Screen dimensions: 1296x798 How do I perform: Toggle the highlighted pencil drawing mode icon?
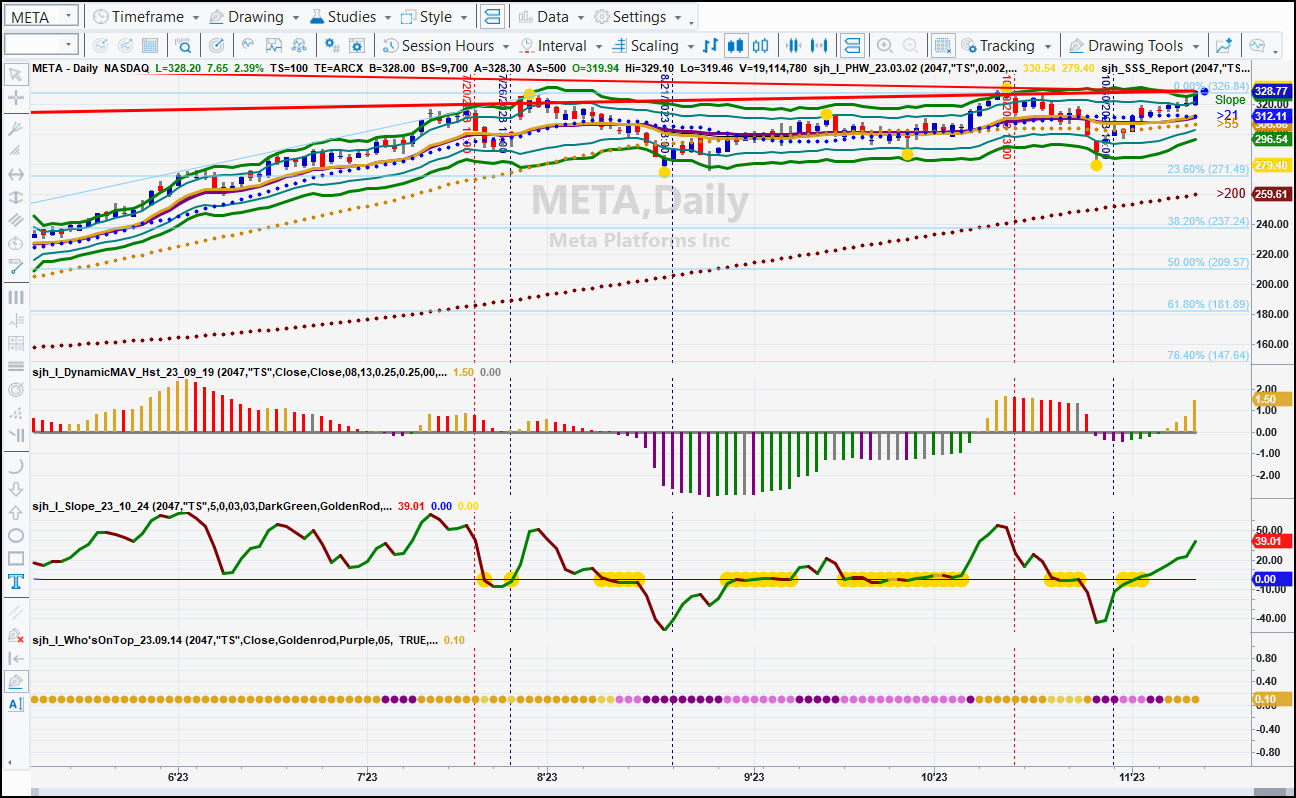[15, 681]
